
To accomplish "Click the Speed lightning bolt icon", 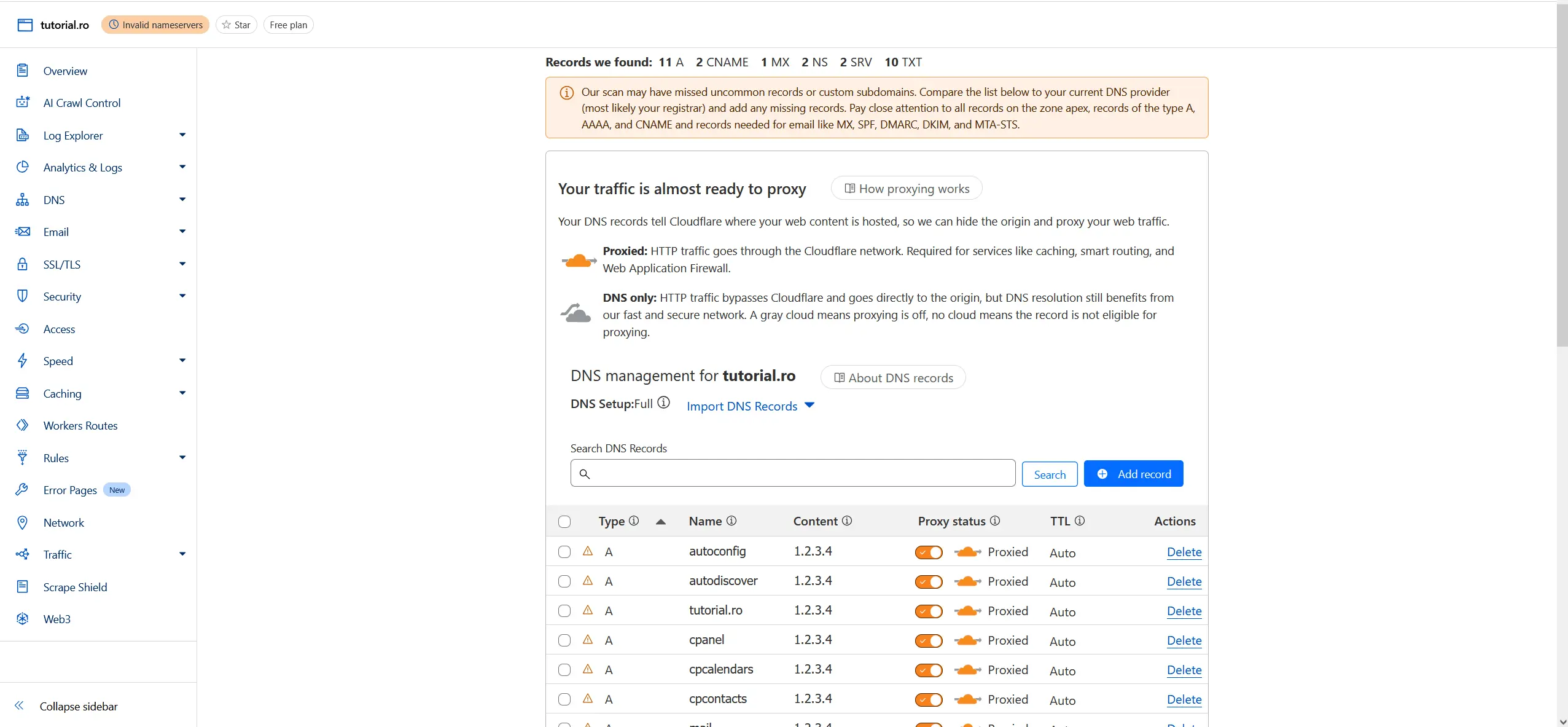I will (x=23, y=361).
